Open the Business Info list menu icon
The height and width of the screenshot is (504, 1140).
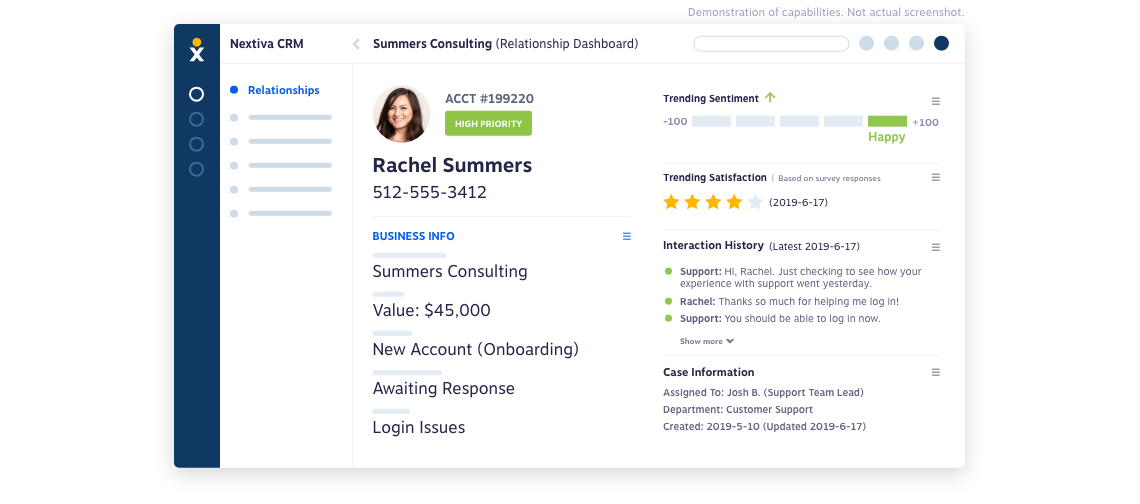[x=627, y=236]
